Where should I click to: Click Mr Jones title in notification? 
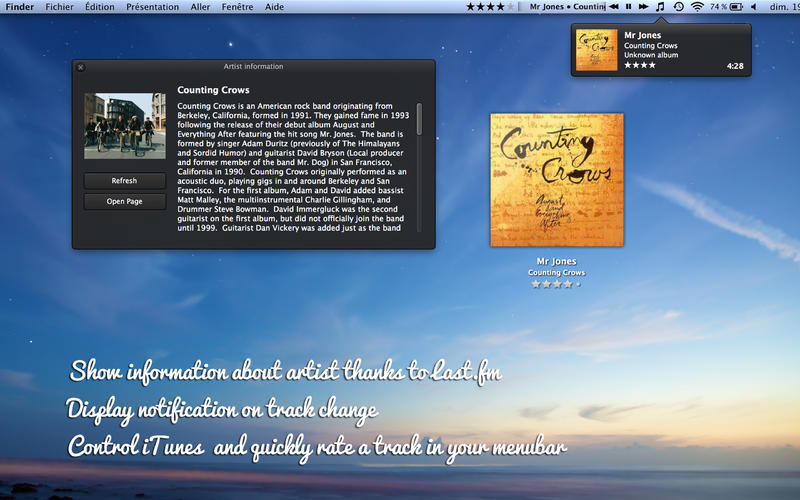643,35
